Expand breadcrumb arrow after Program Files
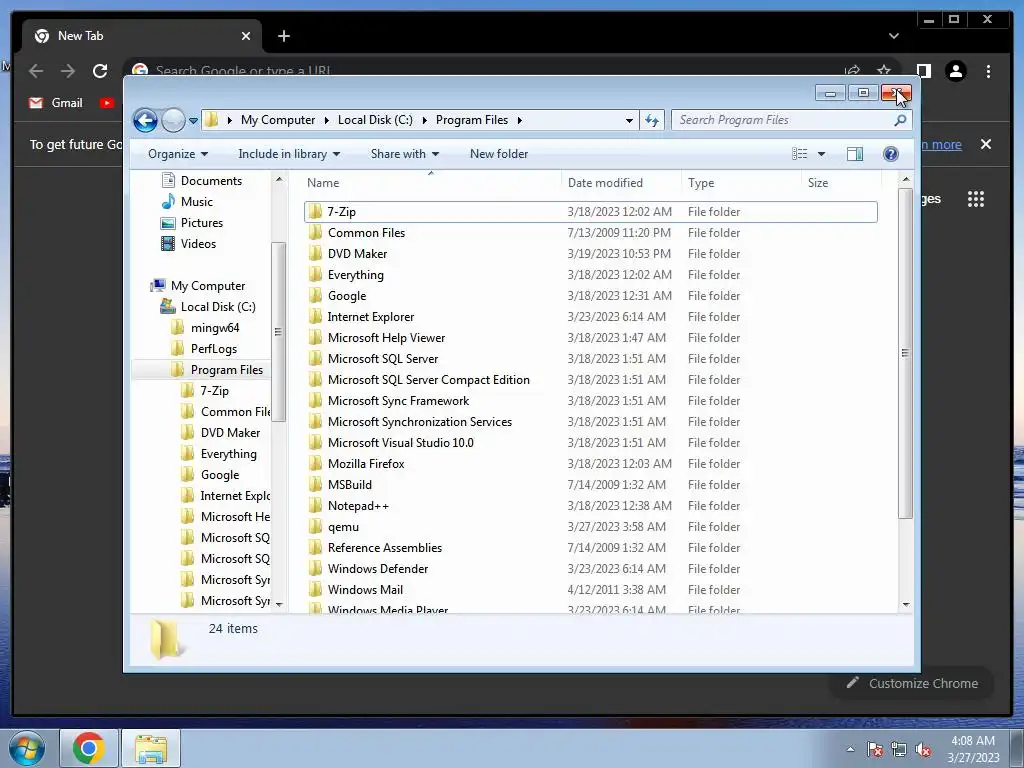This screenshot has height=768, width=1024. (520, 120)
